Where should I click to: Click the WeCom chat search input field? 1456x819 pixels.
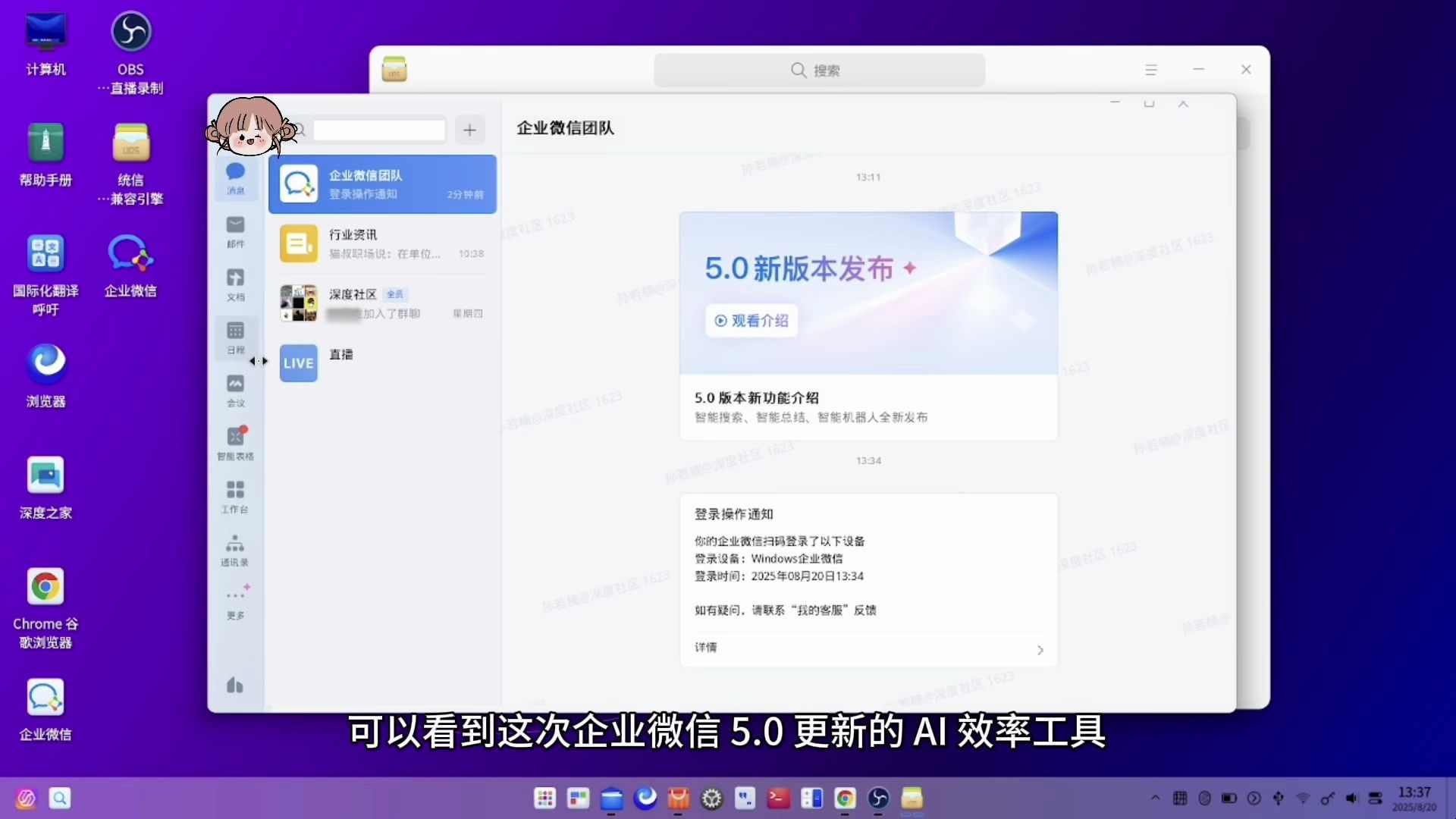point(379,130)
